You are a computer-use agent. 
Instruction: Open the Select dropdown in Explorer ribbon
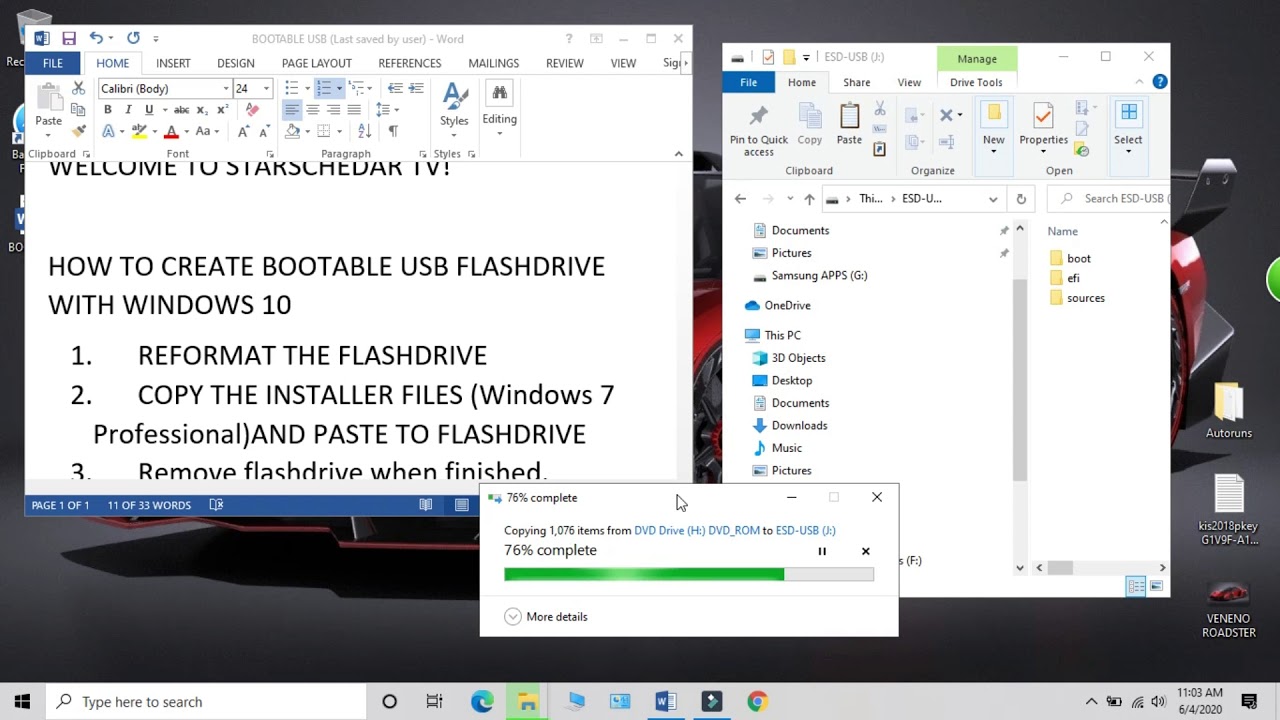(1128, 126)
